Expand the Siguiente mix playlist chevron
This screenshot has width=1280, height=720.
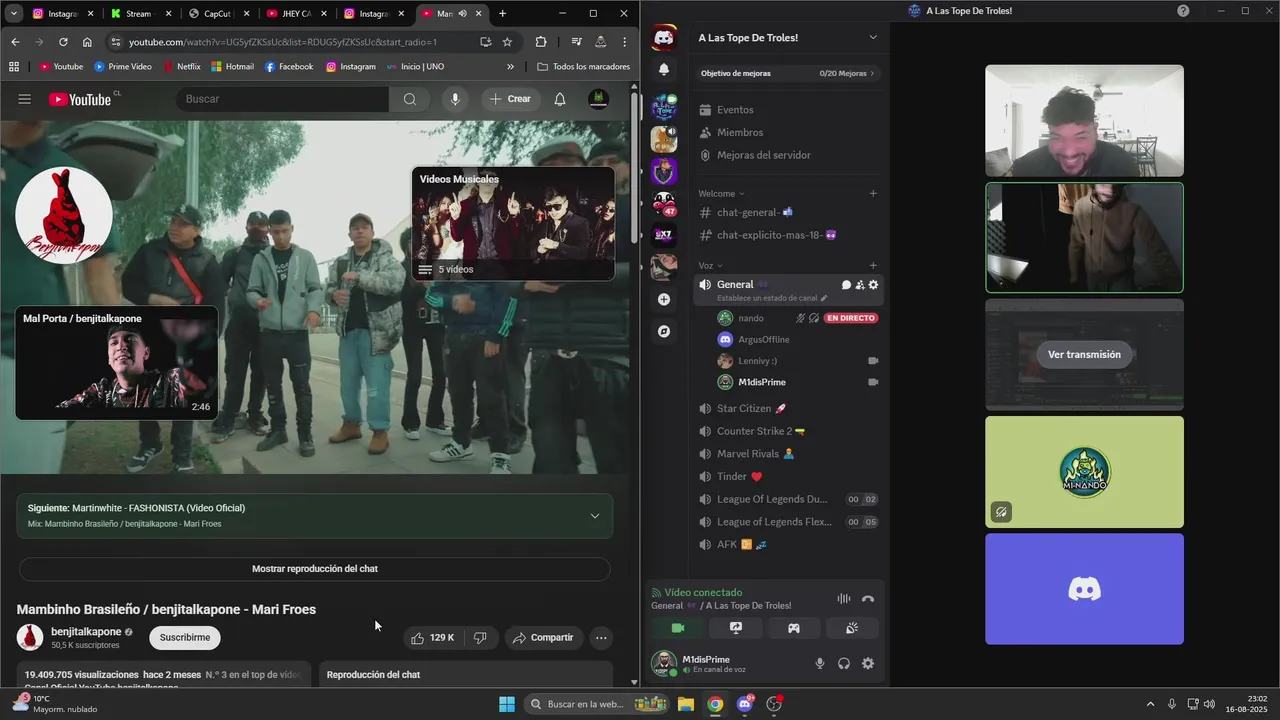point(594,516)
